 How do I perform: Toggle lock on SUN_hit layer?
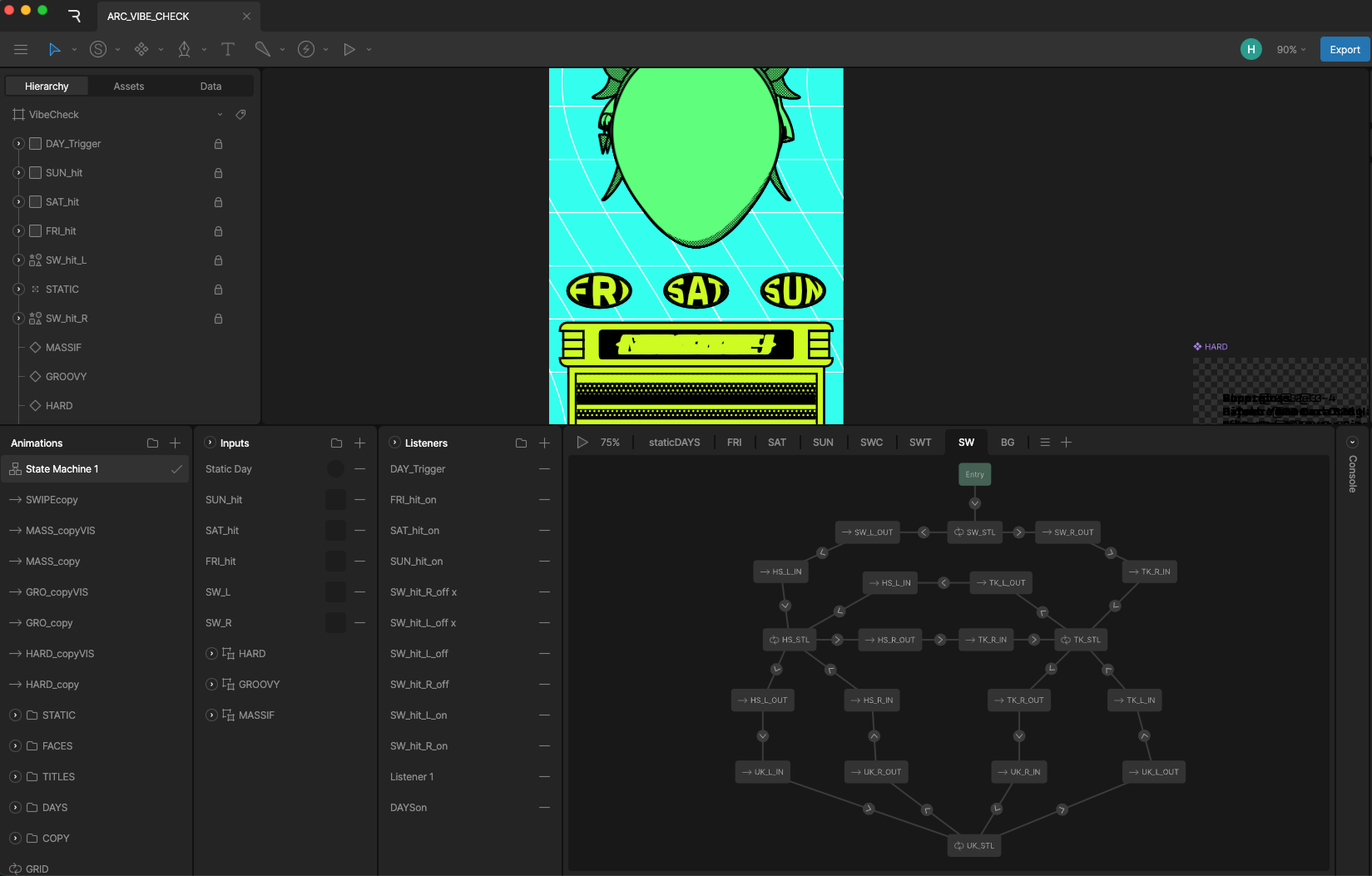pyautogui.click(x=218, y=173)
